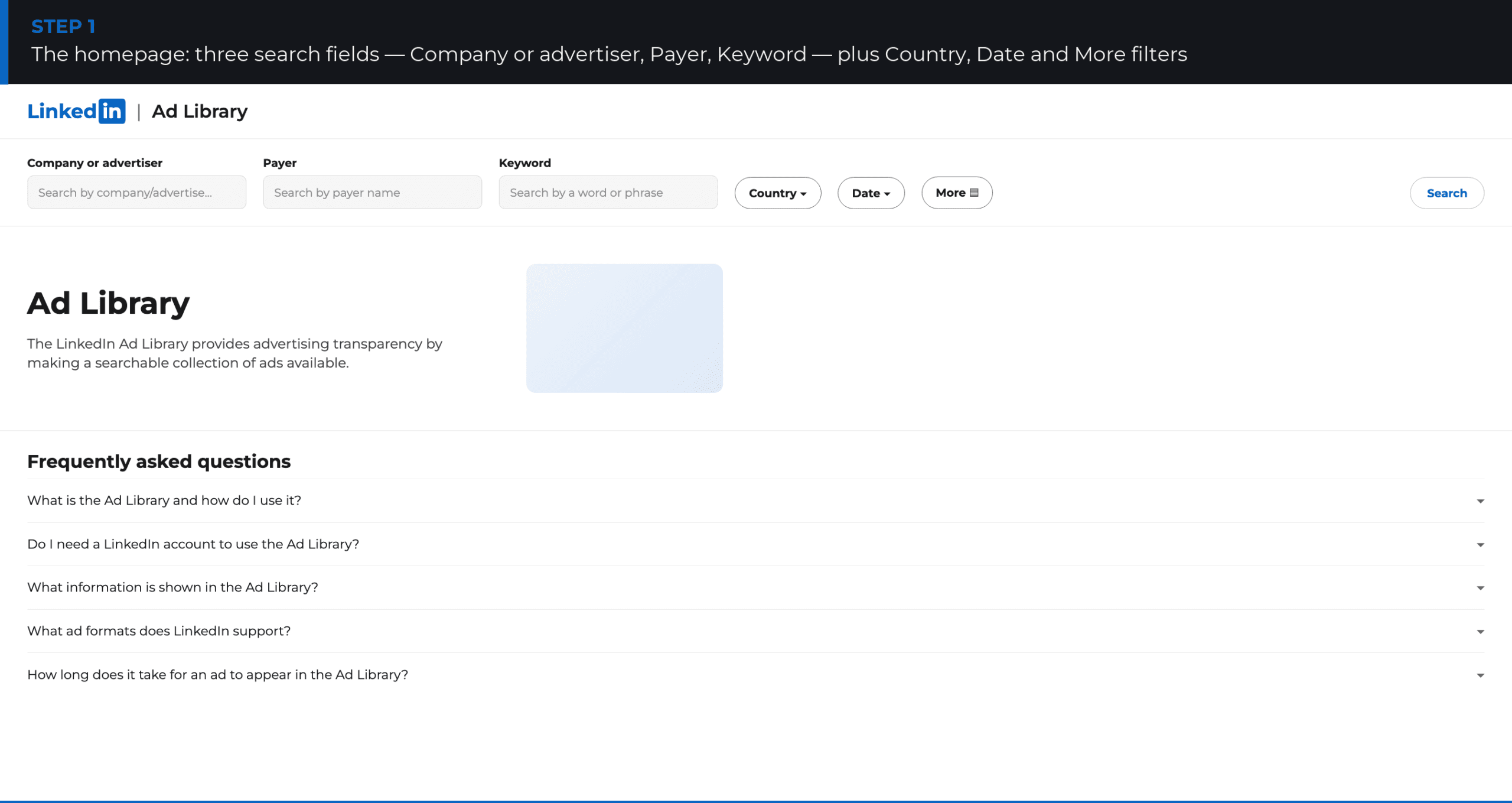
Task: Click the Search button
Action: [1446, 193]
